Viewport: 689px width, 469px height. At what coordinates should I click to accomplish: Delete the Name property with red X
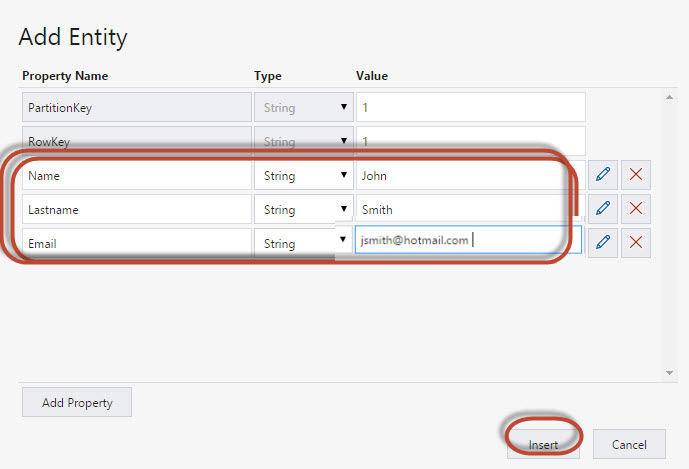click(636, 175)
